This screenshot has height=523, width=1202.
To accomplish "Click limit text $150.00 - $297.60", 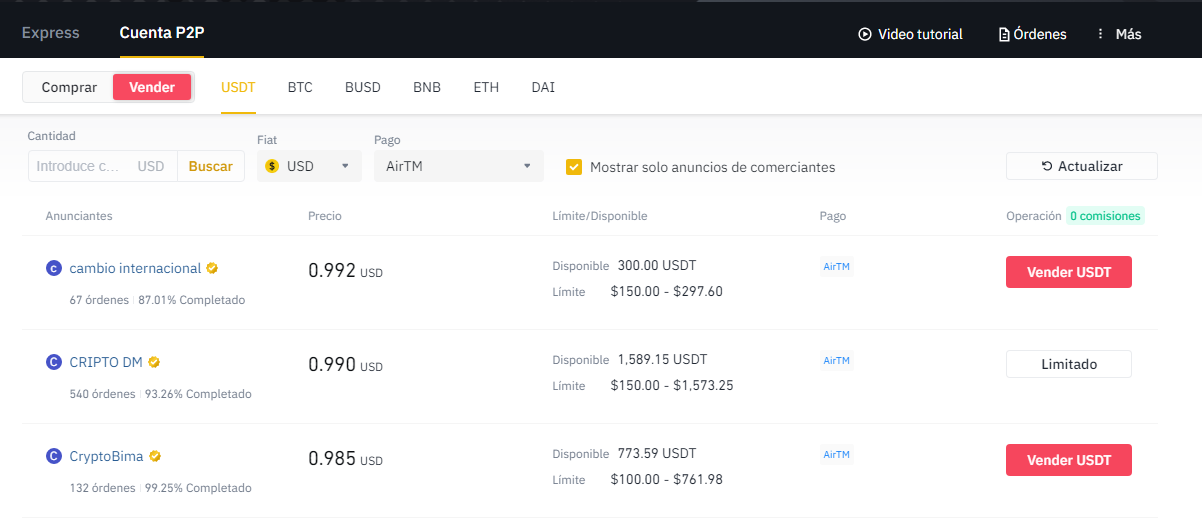I will coord(666,291).
